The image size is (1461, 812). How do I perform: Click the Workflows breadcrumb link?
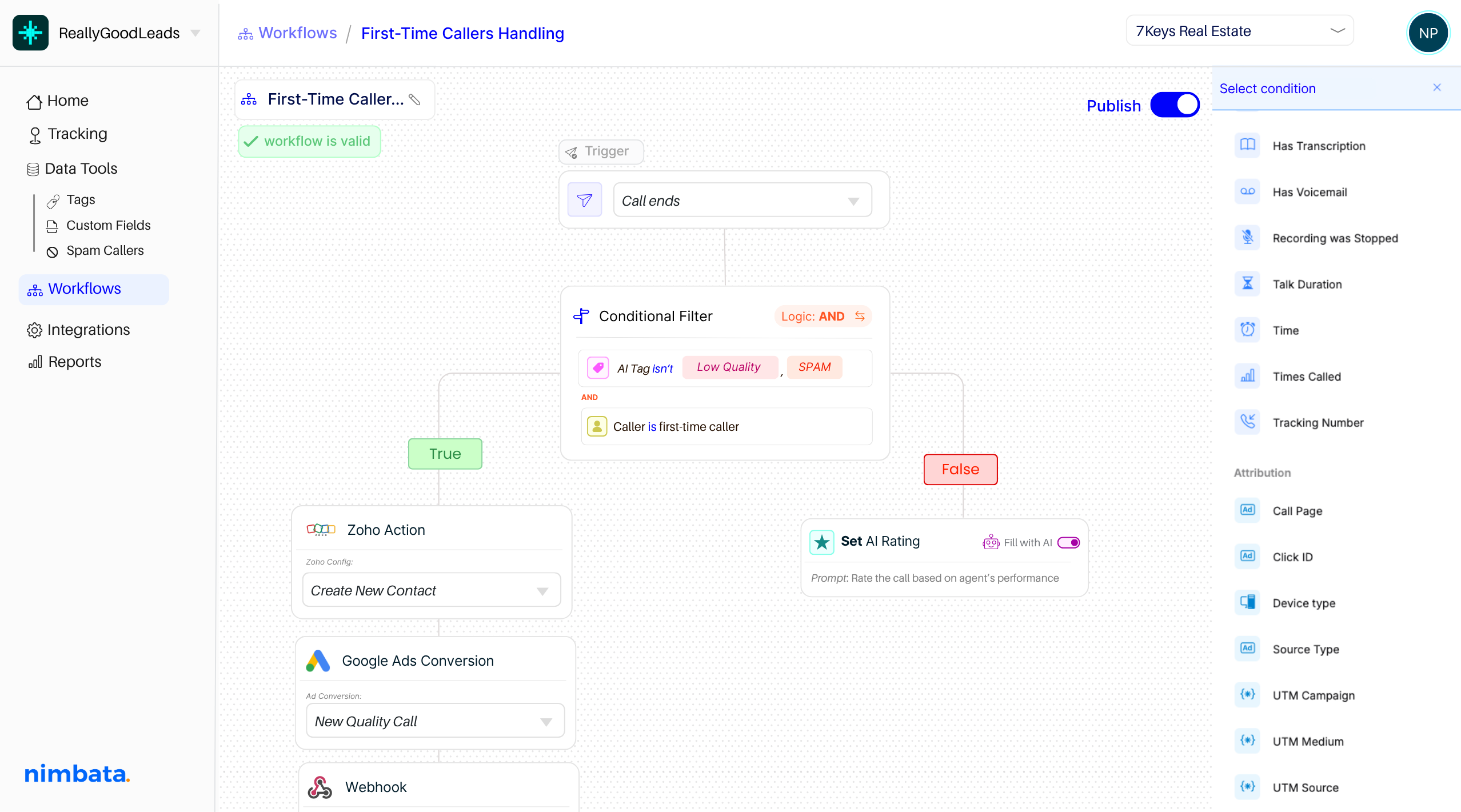(297, 33)
